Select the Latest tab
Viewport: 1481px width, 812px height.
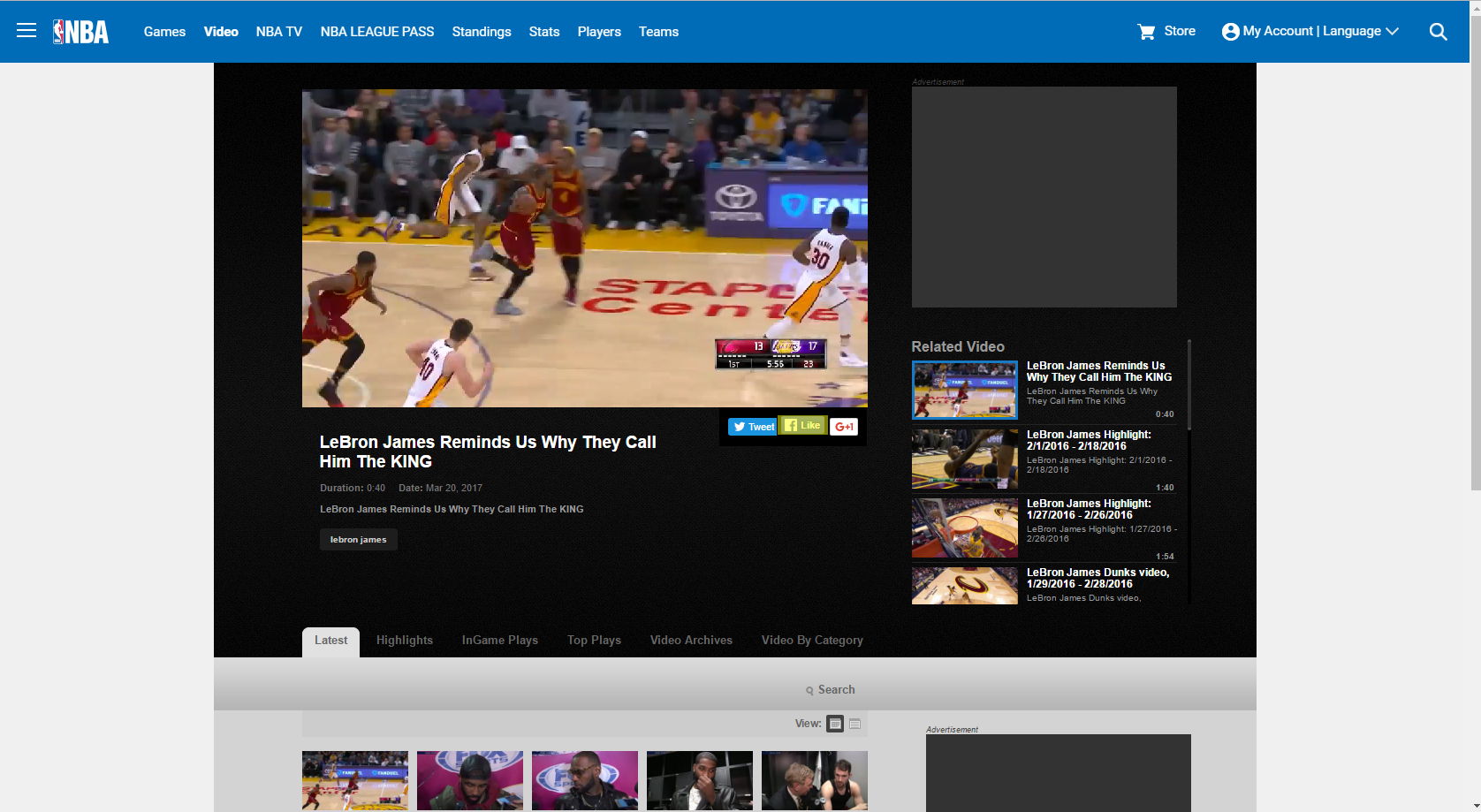pos(330,641)
